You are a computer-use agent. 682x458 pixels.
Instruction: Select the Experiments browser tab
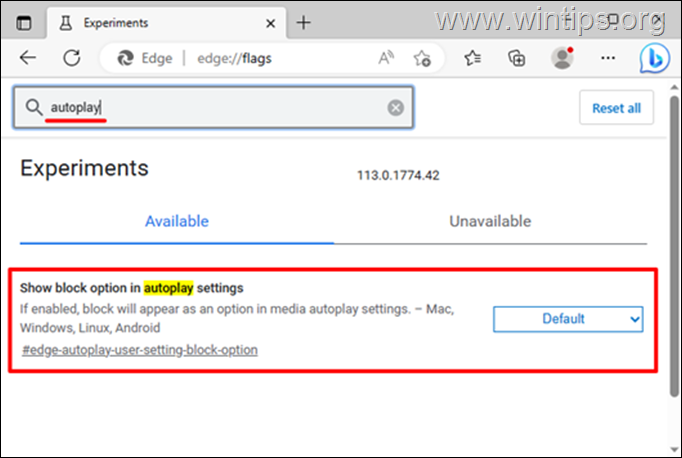pyautogui.click(x=166, y=23)
